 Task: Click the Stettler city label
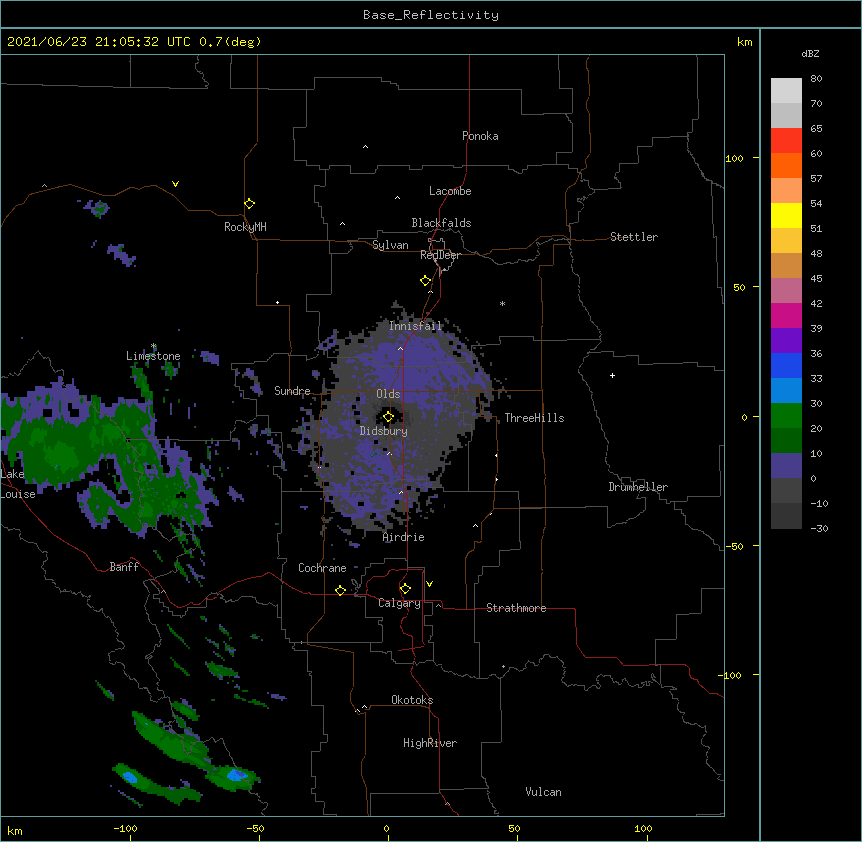634,237
